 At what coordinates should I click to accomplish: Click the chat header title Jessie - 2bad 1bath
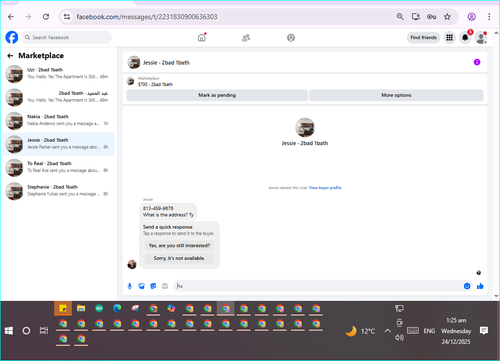(166, 63)
